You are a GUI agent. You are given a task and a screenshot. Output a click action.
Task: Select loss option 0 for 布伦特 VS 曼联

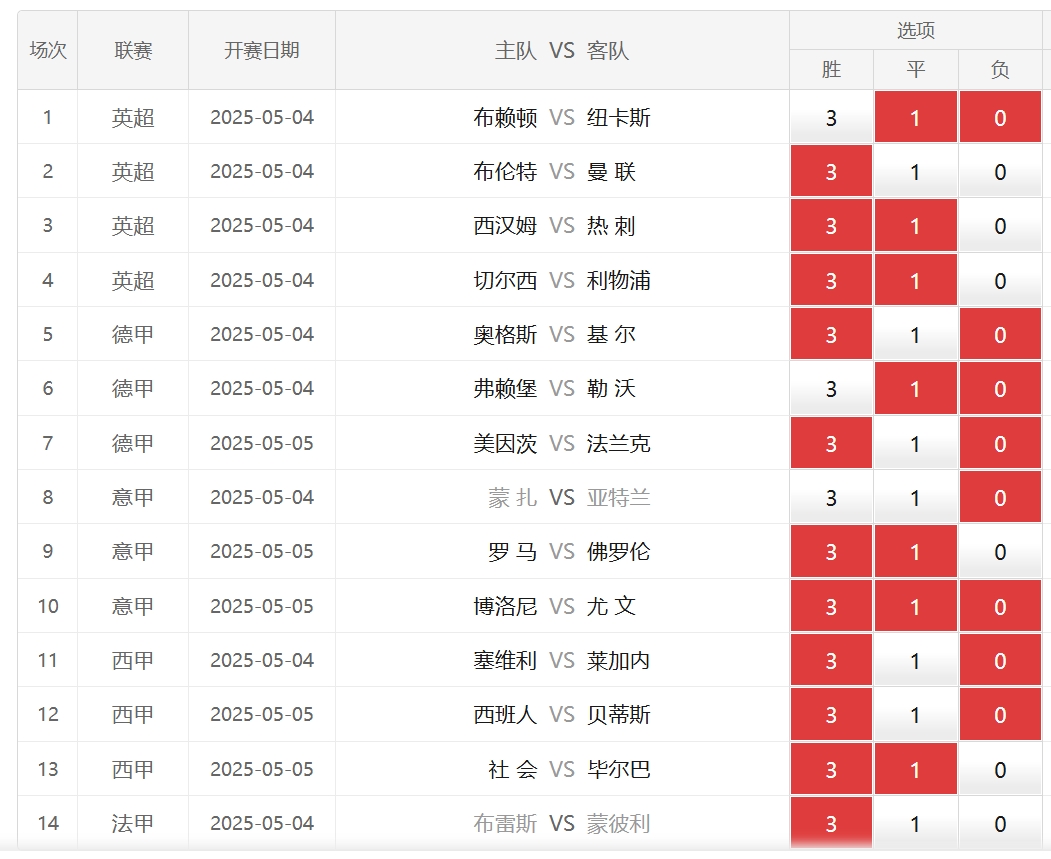(x=1000, y=172)
